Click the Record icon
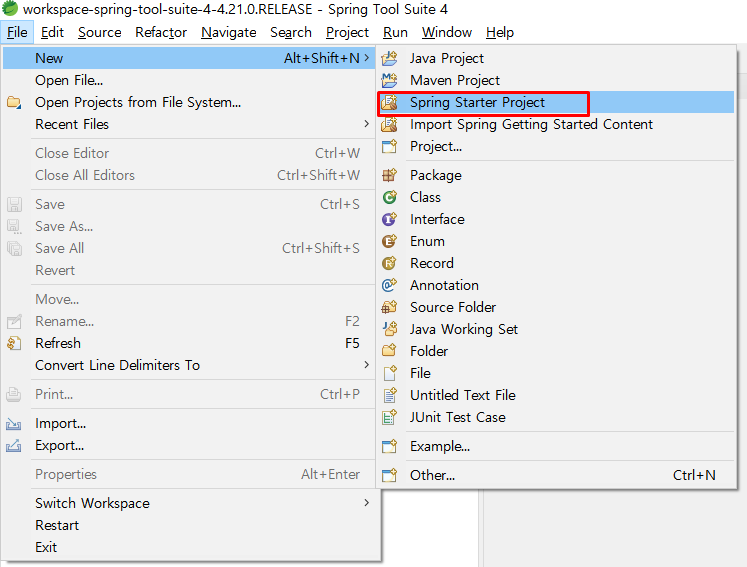747x567 pixels. click(389, 263)
